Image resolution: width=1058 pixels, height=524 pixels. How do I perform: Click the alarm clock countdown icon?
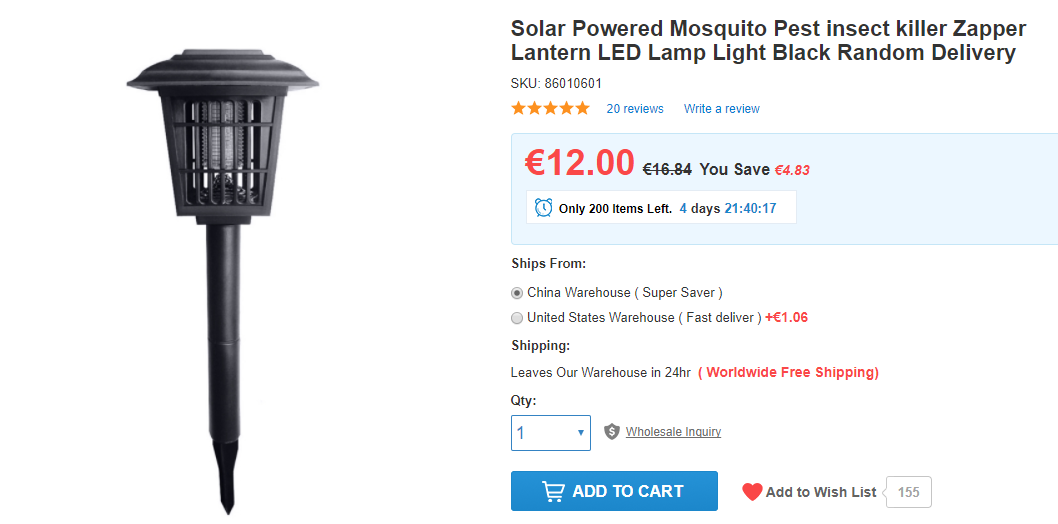click(543, 208)
